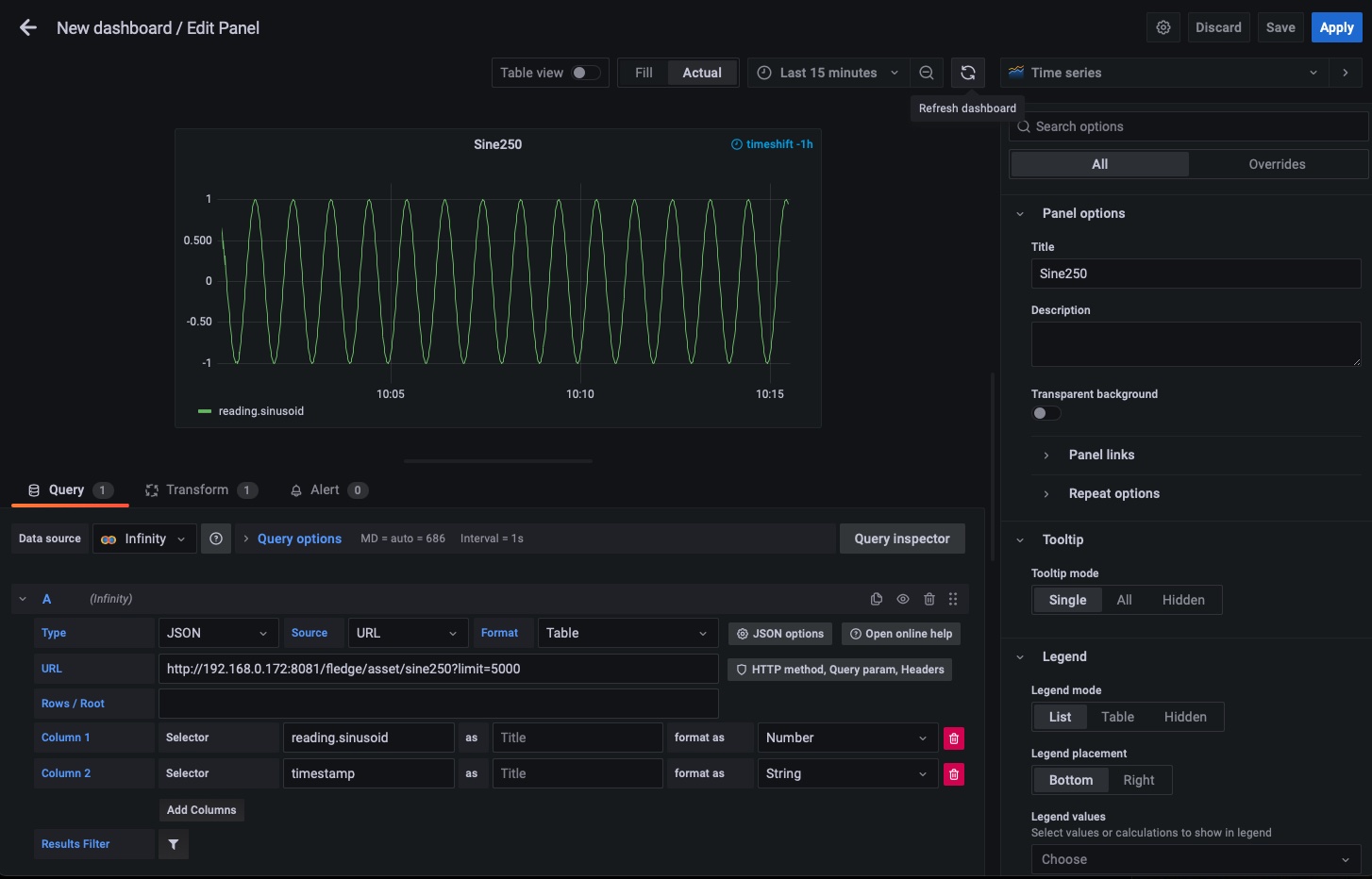Image resolution: width=1372 pixels, height=879 pixels.
Task: Enable the Table view toggle
Action: point(585,73)
